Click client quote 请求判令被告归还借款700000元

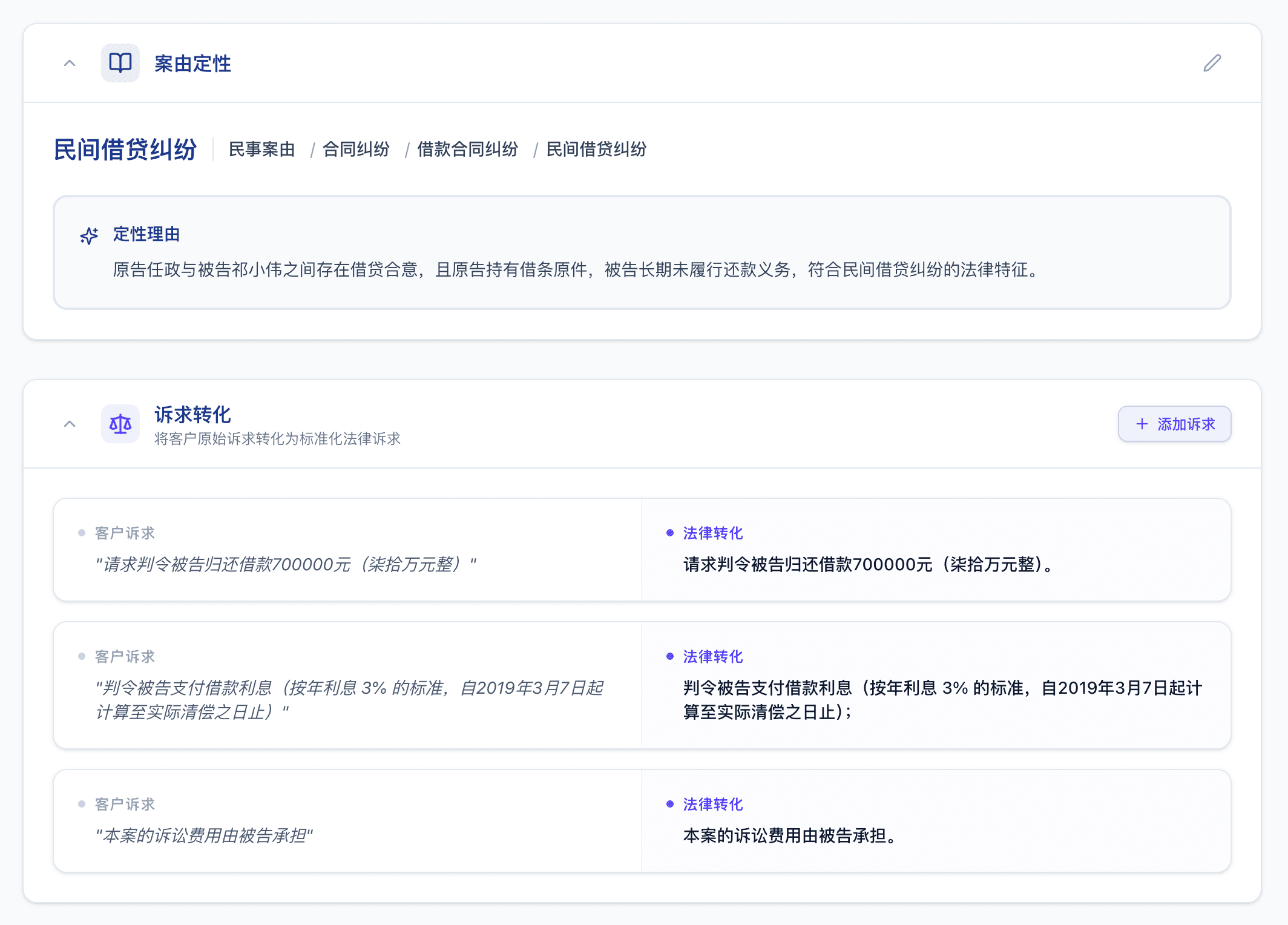286,564
